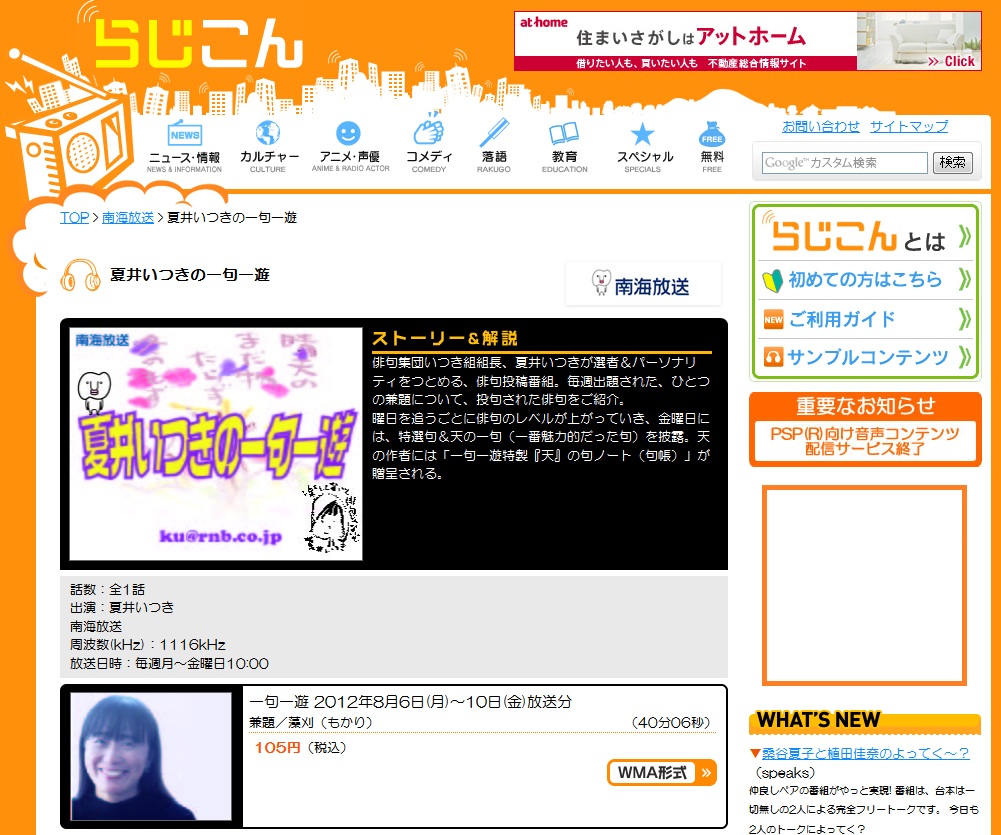Open the News & Information category icon
The image size is (1001, 835).
tap(184, 146)
